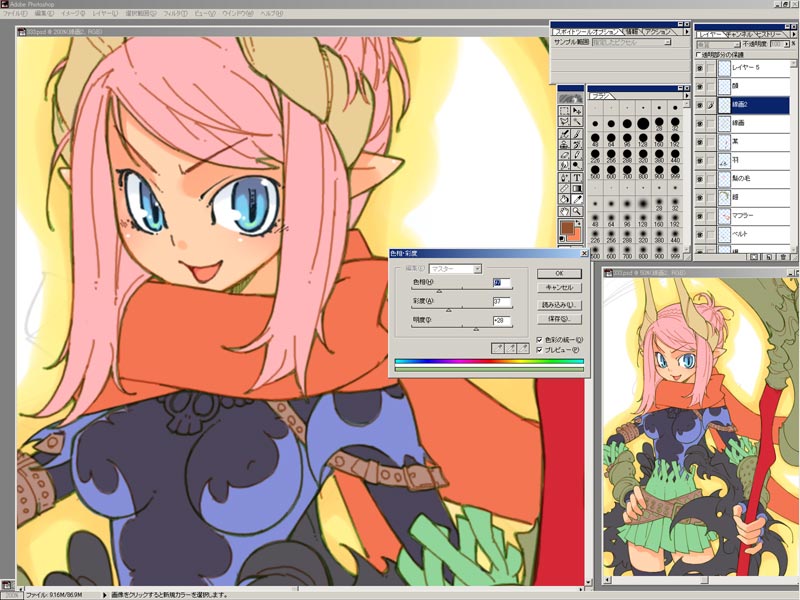Select the Magic Wand tool
800x600 pixels.
(577, 122)
